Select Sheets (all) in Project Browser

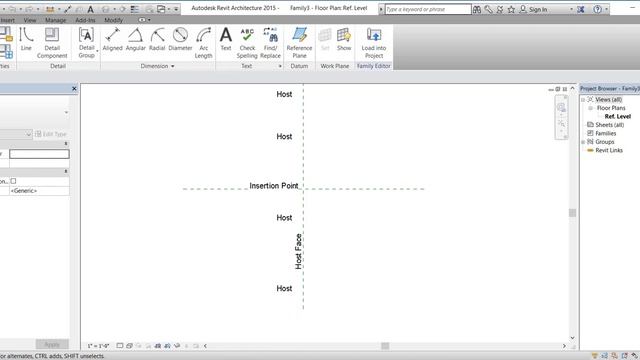pos(609,125)
